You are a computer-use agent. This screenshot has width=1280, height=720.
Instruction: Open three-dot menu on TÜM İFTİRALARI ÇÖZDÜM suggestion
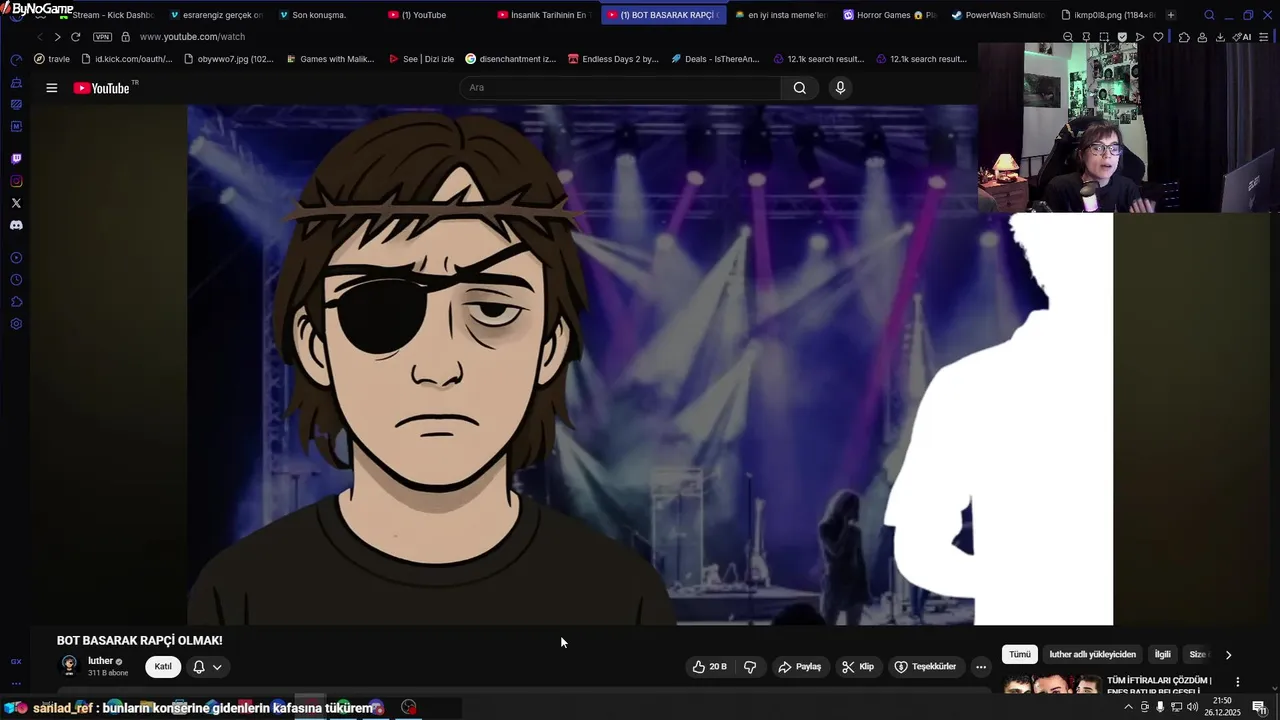click(1237, 682)
